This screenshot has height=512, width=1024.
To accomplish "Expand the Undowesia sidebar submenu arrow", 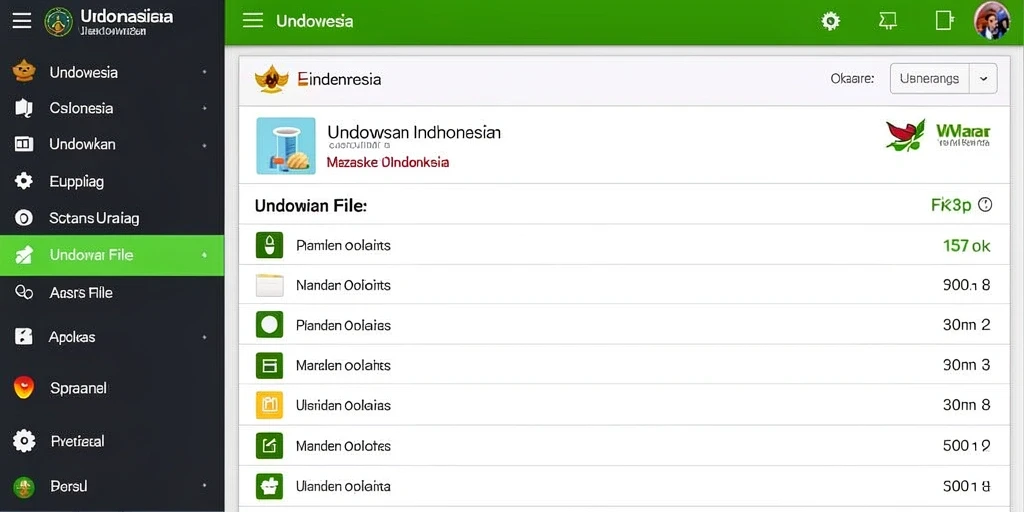I will tap(205, 72).
